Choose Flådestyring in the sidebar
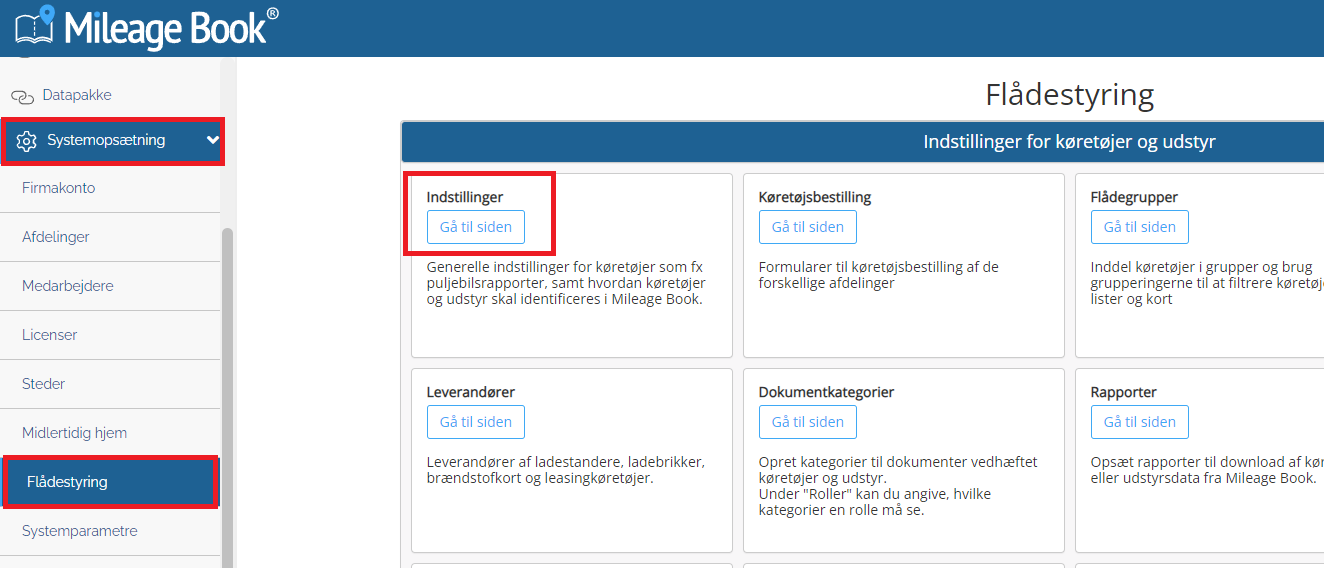Viewport: 1324px width, 568px height. (109, 482)
